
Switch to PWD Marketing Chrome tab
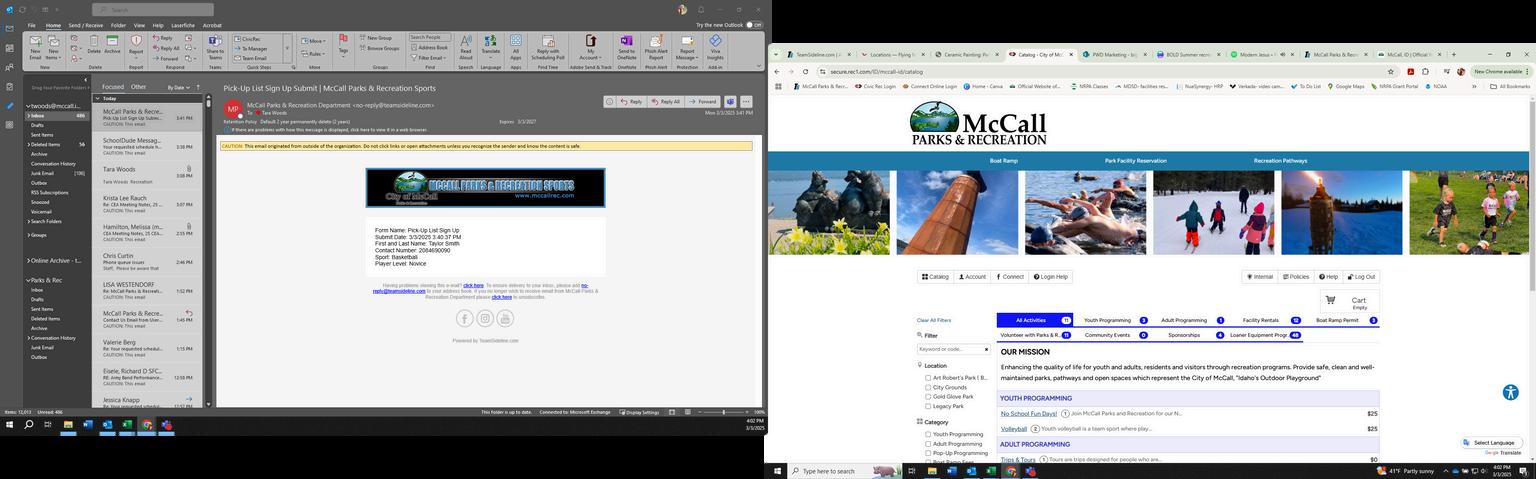point(1115,54)
